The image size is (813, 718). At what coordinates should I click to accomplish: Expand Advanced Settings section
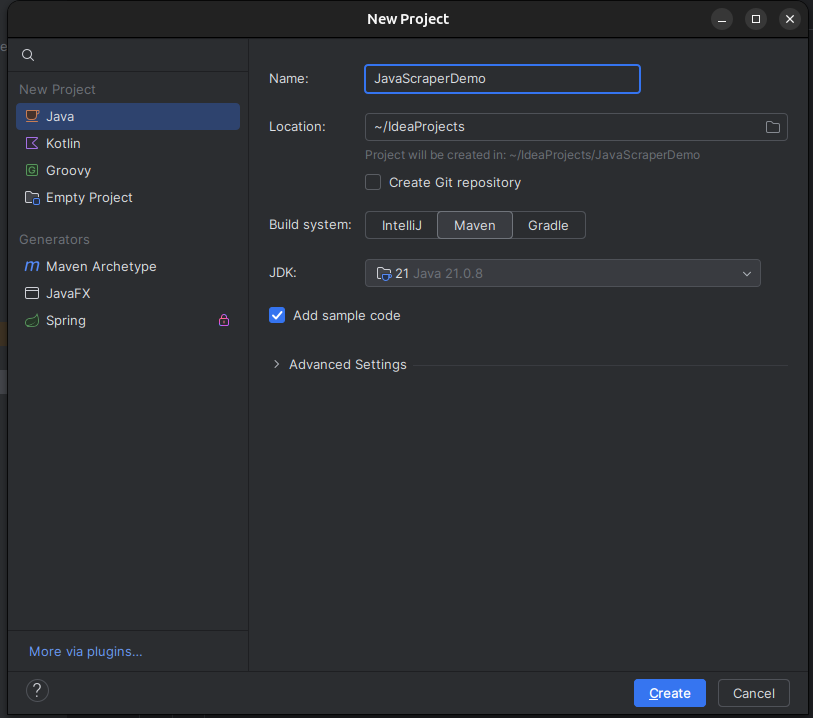pyautogui.click(x=277, y=364)
